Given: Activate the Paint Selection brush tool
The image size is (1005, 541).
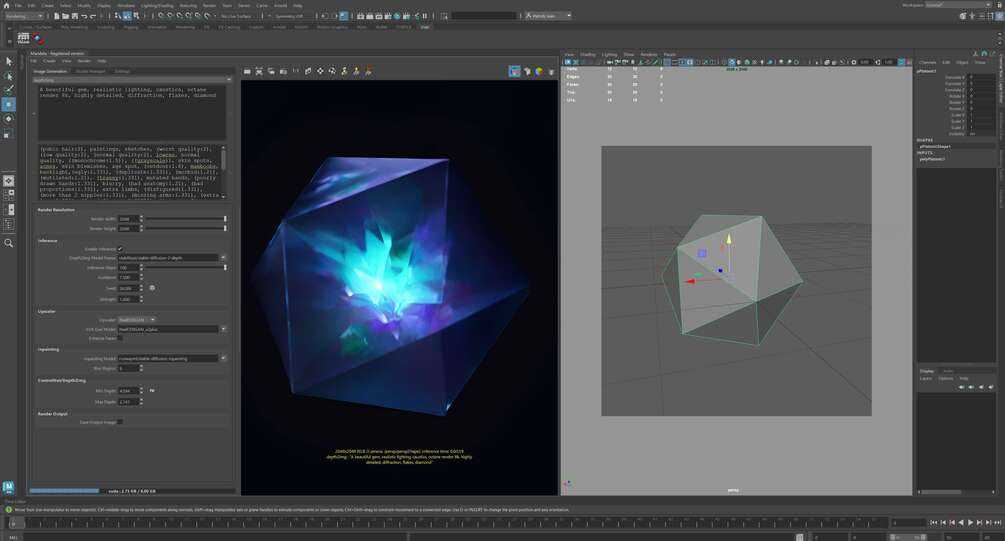Looking at the screenshot, I should pyautogui.click(x=8, y=90).
